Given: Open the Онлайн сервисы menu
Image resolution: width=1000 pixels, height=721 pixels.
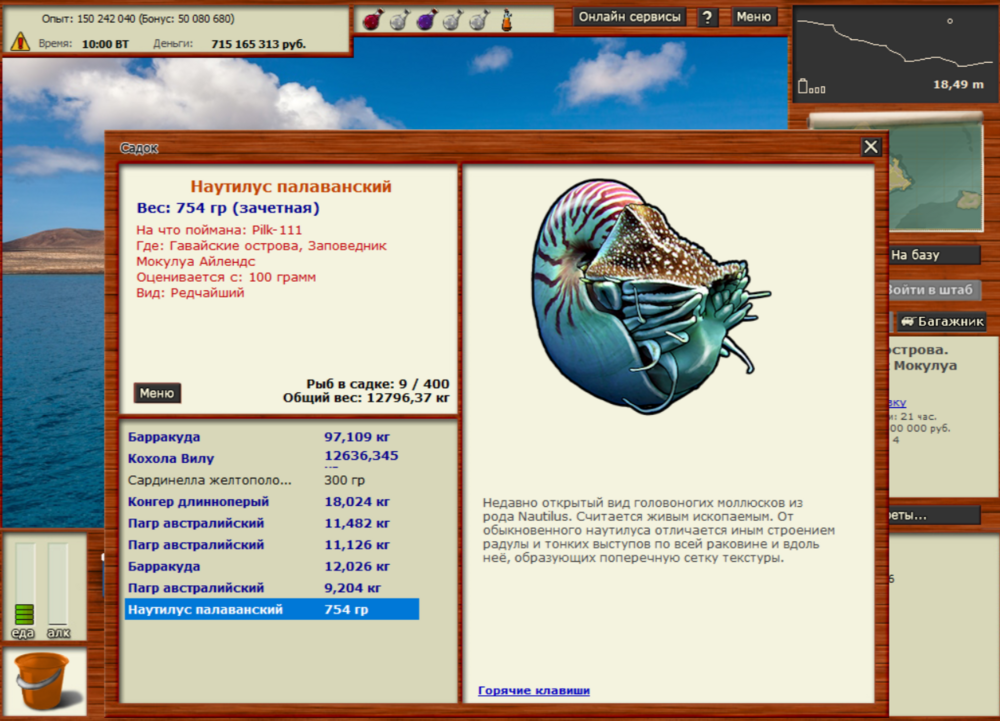Looking at the screenshot, I should pyautogui.click(x=630, y=17).
